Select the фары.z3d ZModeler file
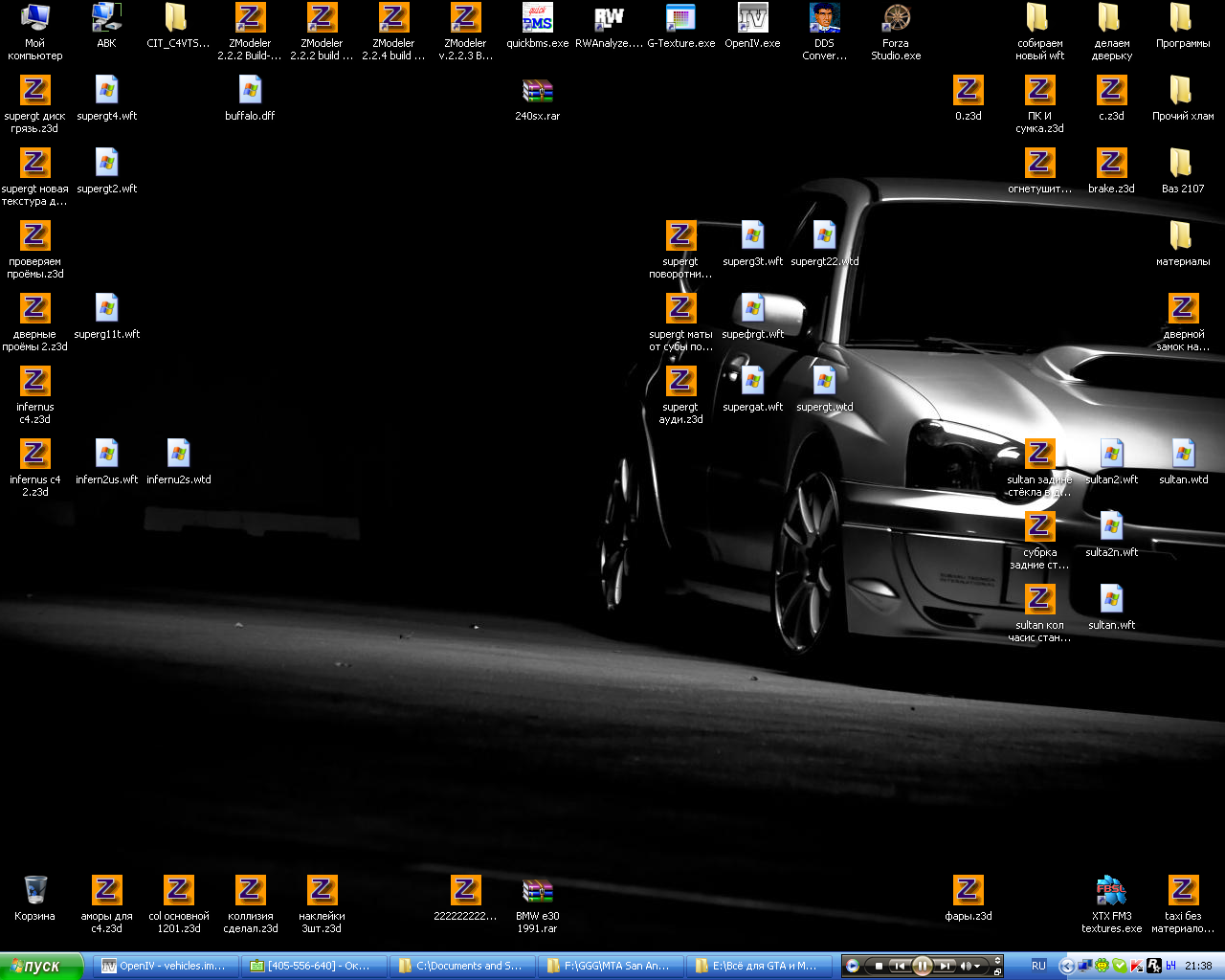This screenshot has height=980, width=1225. tap(968, 891)
